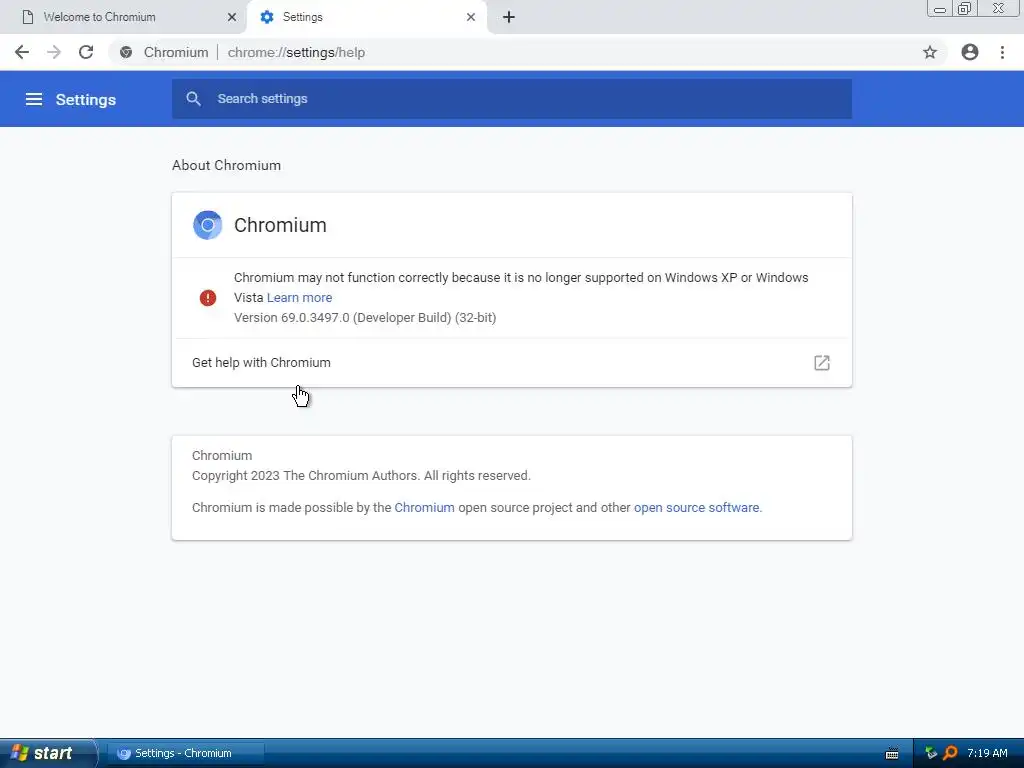Image resolution: width=1024 pixels, height=768 pixels.
Task: Go back using the browser back arrow
Action: (x=22, y=52)
